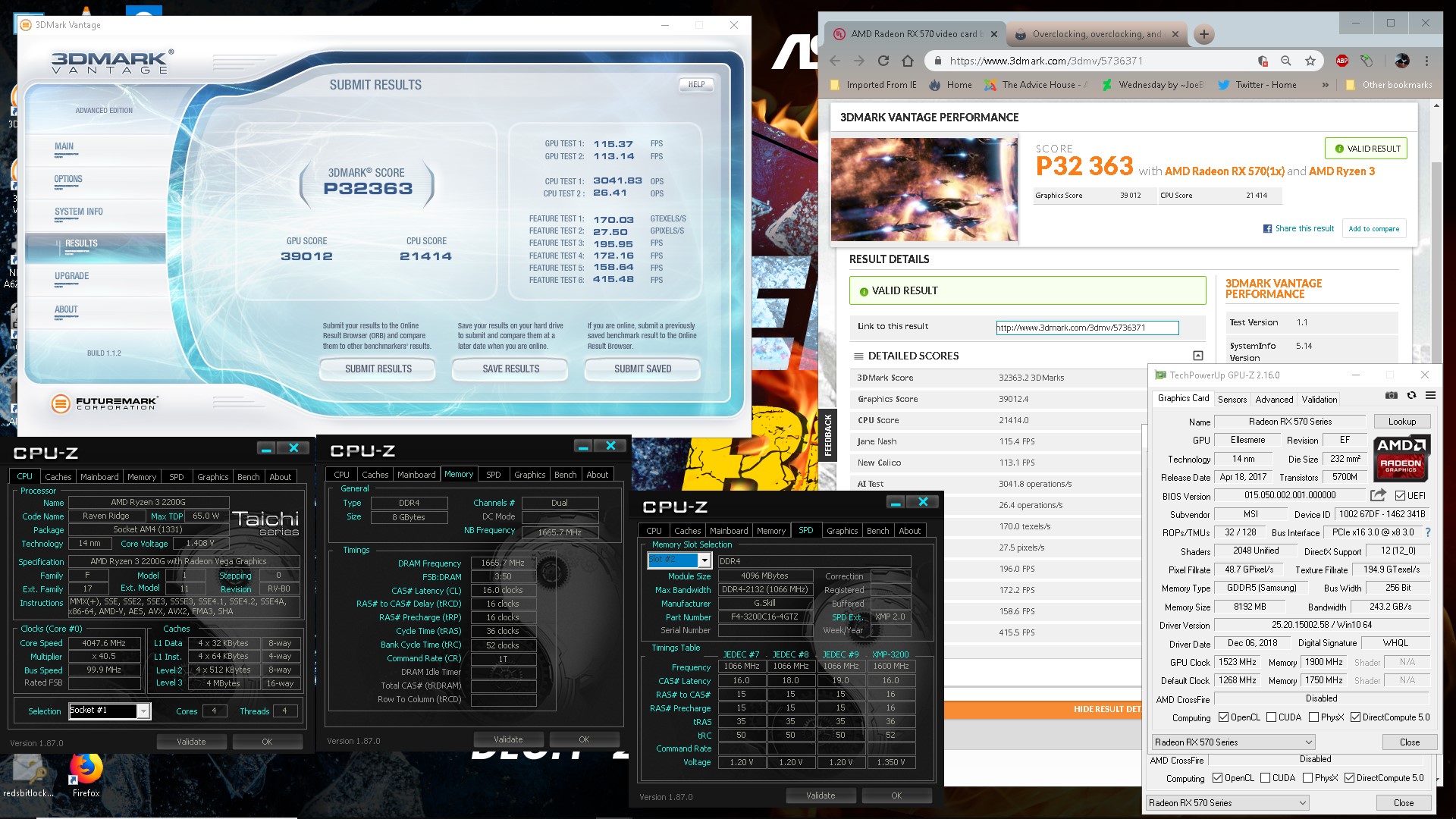Open Options in the 3DMark Vantage sidebar

point(68,180)
